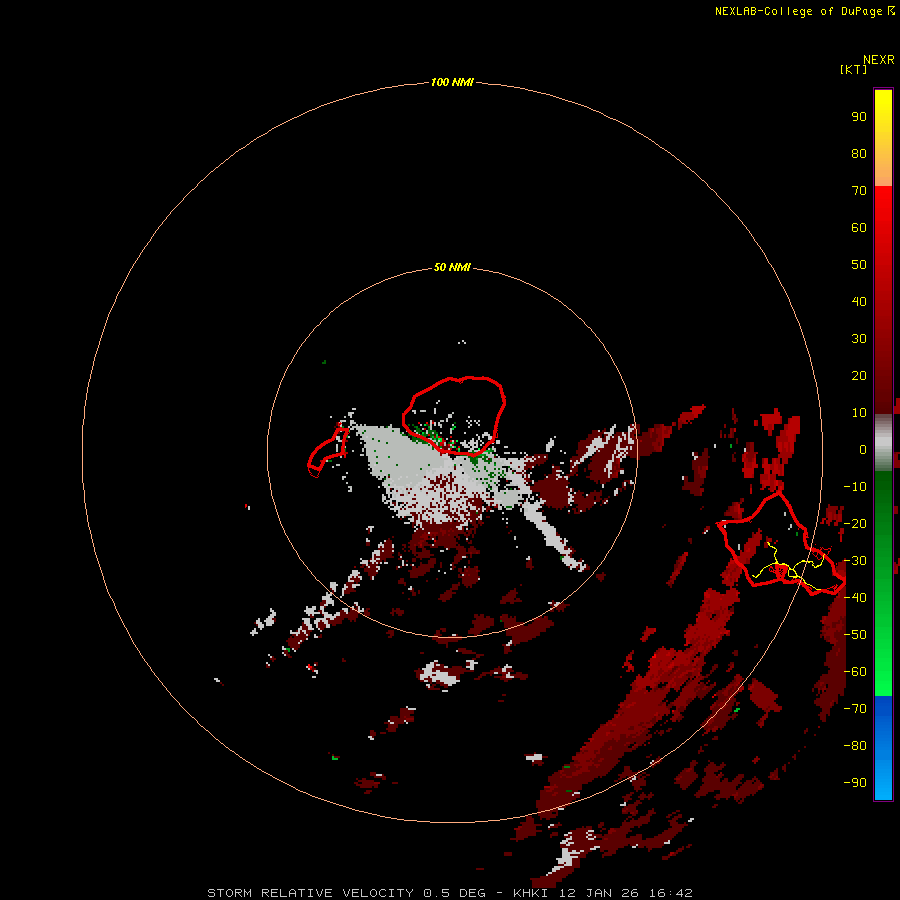
Task: Click the -40 value on the velocity scale
Action: point(855,598)
